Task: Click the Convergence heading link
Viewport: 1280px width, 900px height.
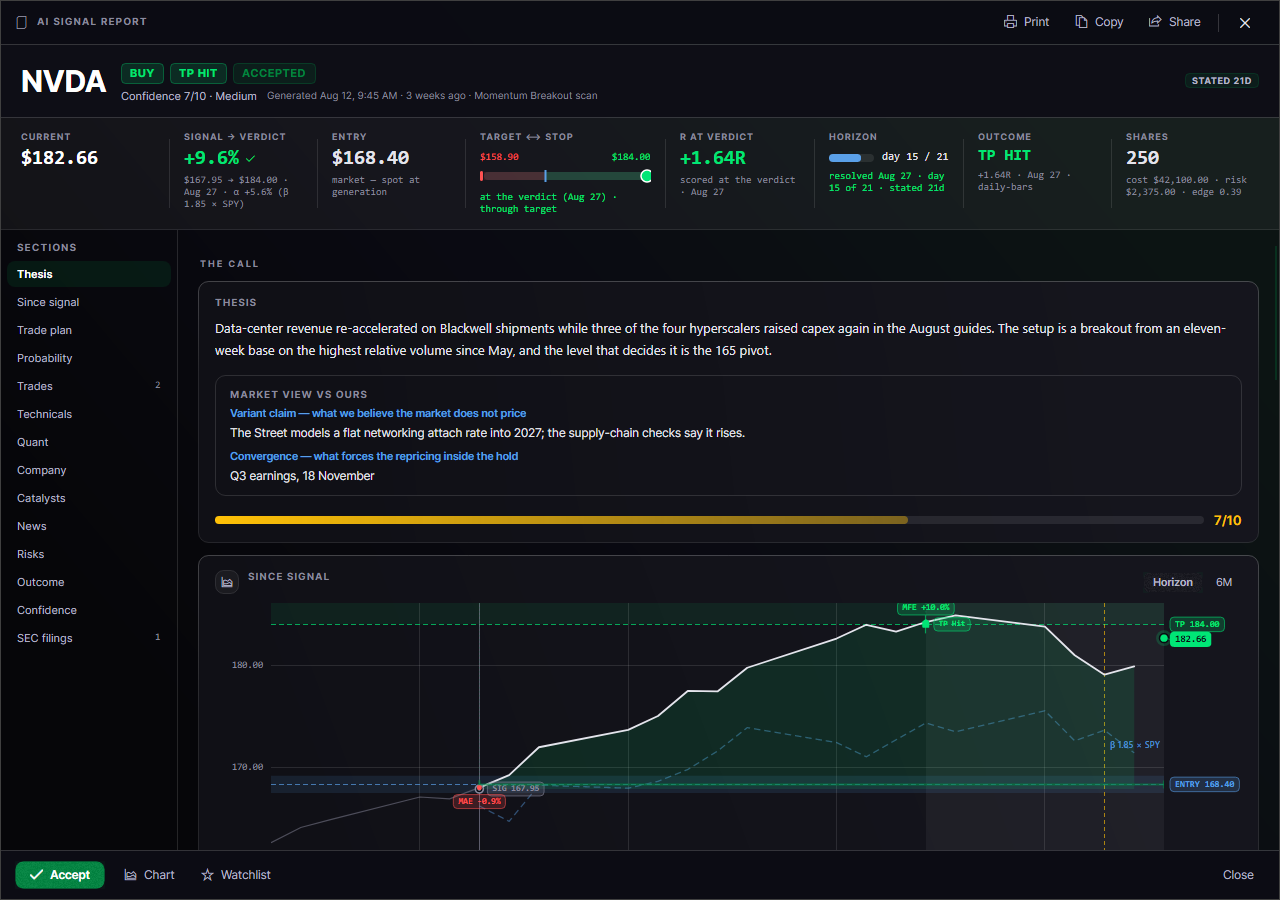Action: point(374,456)
